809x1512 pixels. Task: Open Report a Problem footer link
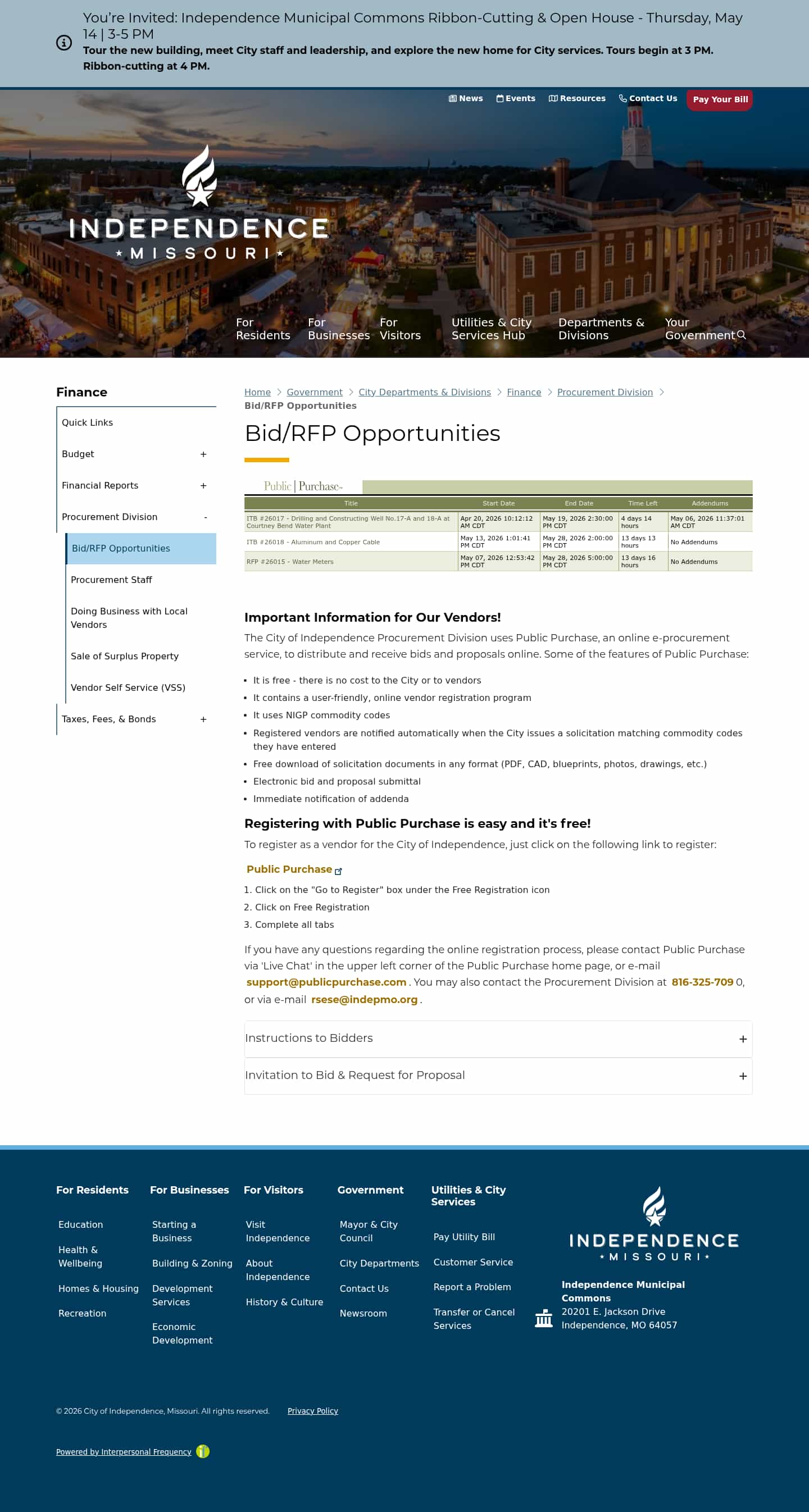tap(472, 1287)
